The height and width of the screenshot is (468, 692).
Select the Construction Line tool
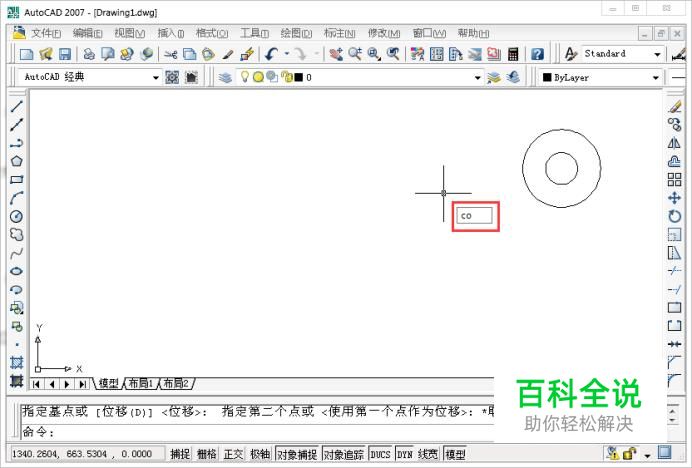[x=16, y=125]
